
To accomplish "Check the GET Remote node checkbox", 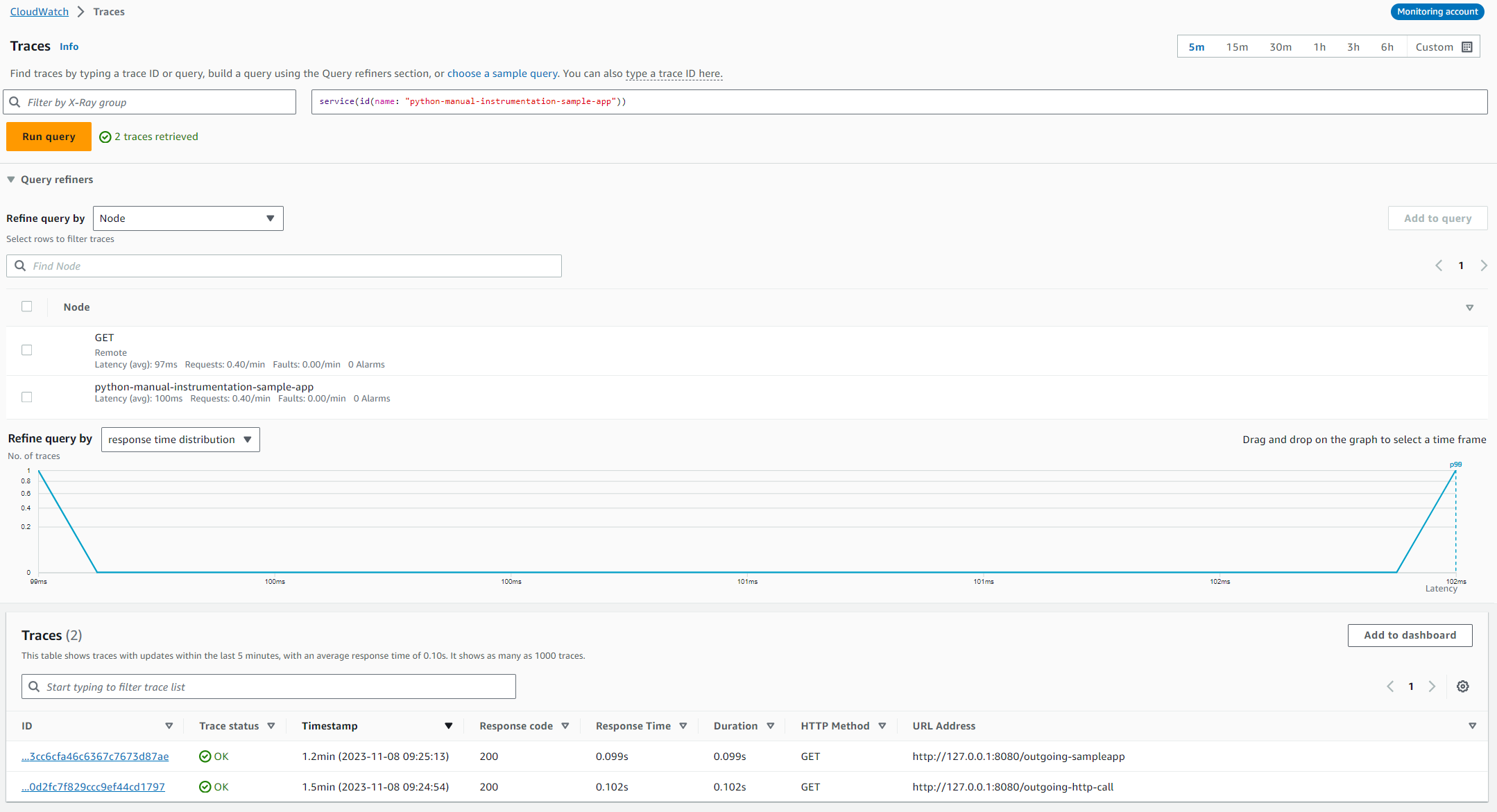I will click(27, 350).
